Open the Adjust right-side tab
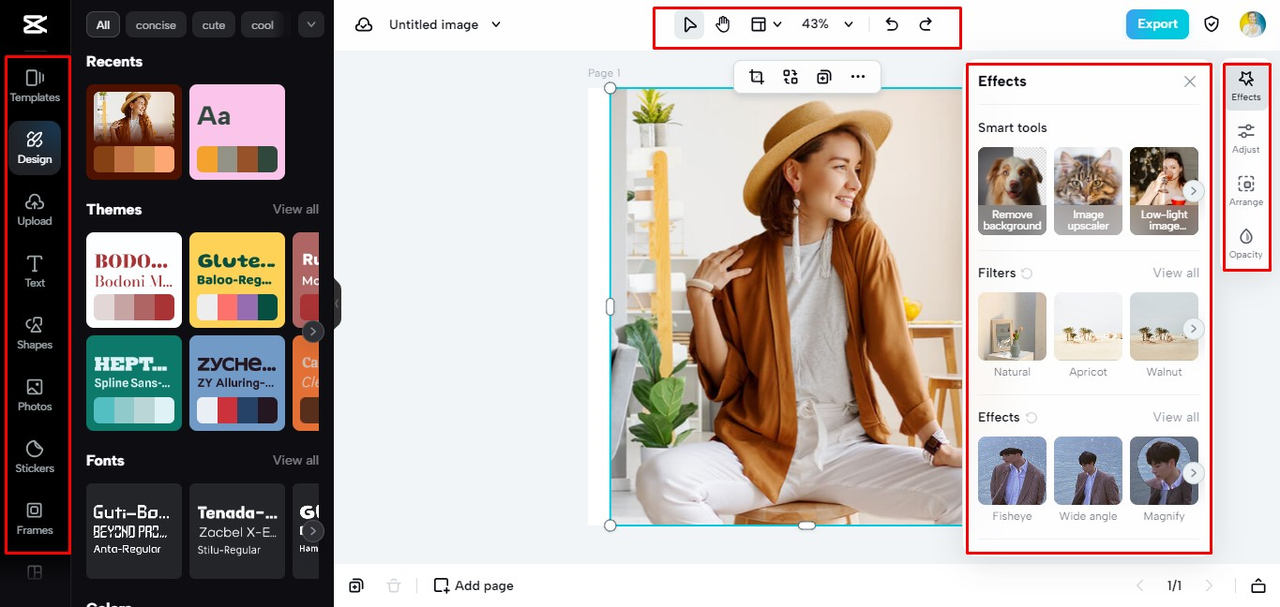The height and width of the screenshot is (607, 1280). (x=1246, y=138)
